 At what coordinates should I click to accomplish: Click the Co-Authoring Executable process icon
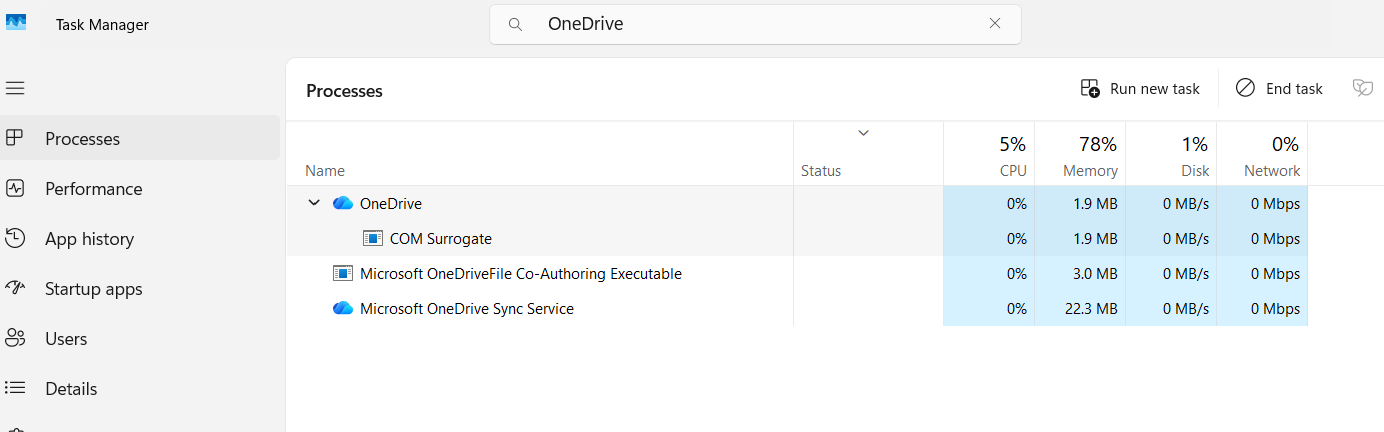[343, 274]
